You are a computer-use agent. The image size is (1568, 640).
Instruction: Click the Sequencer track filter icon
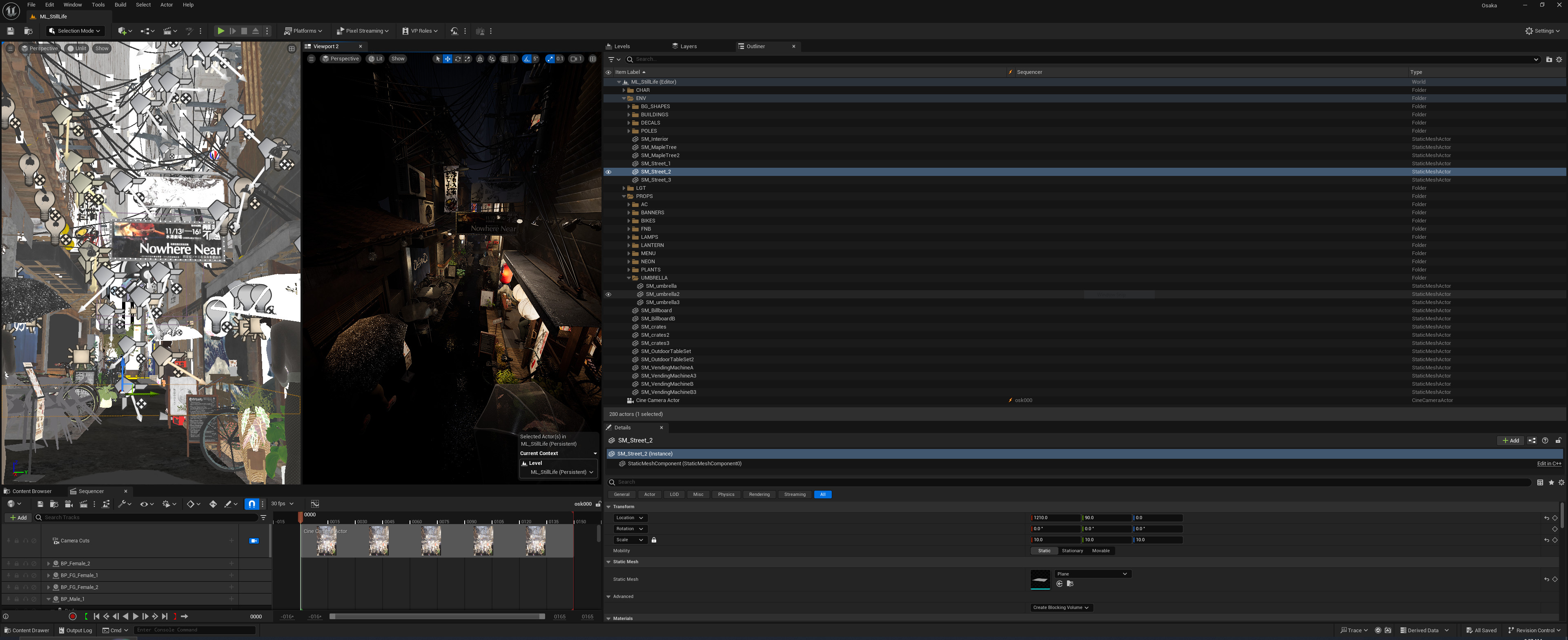coord(263,518)
